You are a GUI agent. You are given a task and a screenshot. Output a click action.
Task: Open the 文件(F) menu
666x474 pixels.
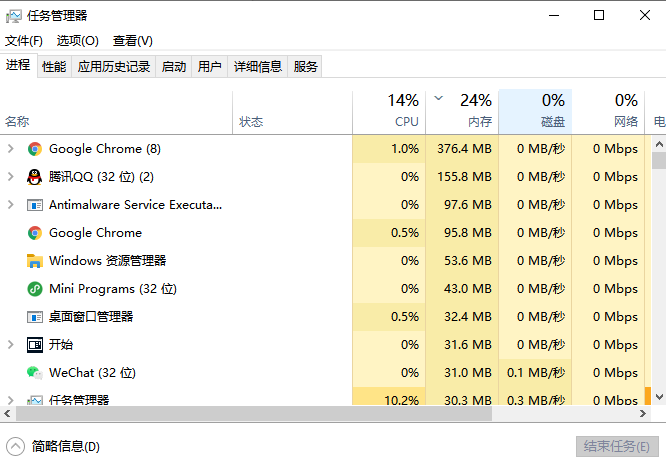tap(24, 41)
